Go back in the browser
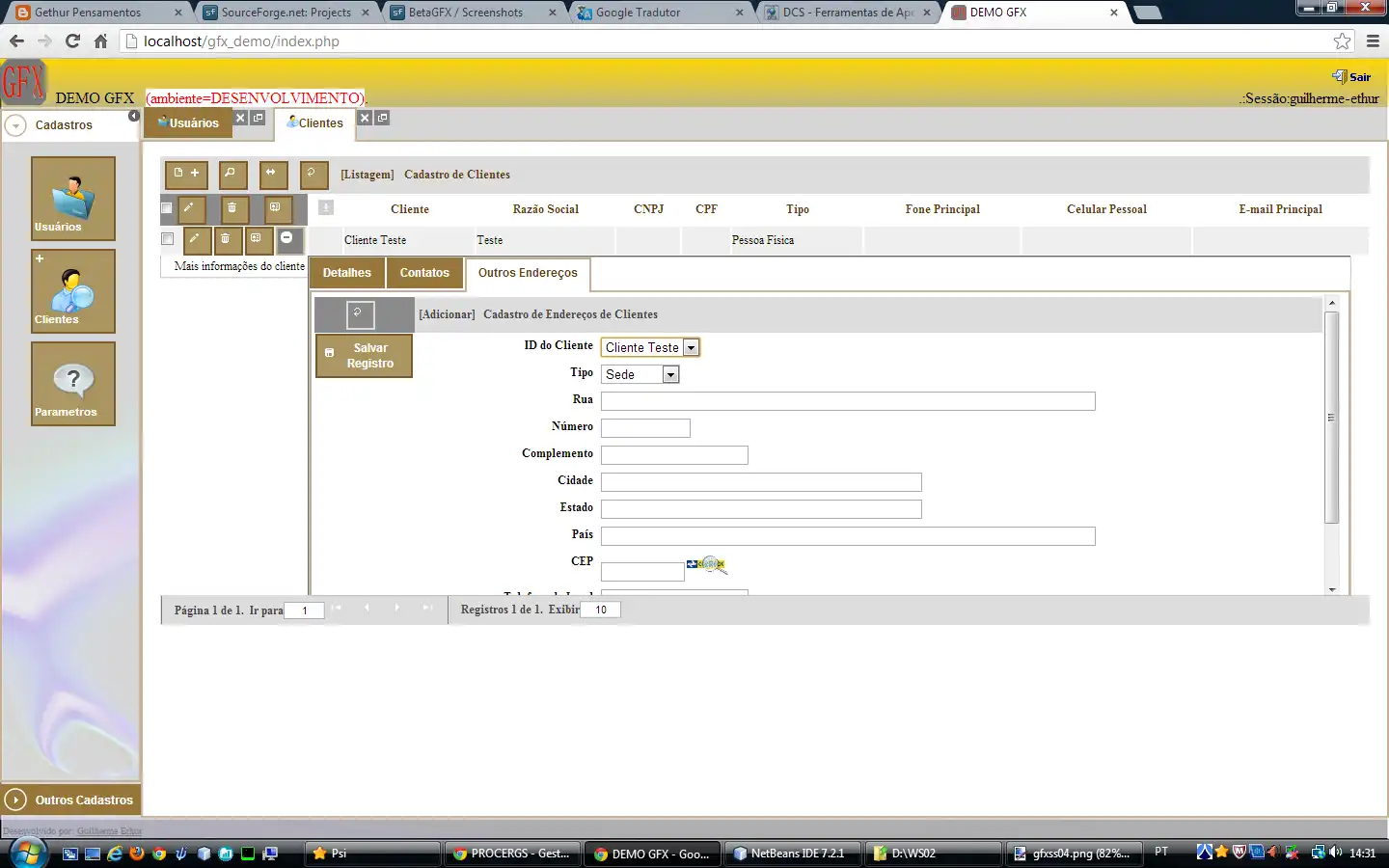Screen dimensions: 1389x868 (16, 41)
